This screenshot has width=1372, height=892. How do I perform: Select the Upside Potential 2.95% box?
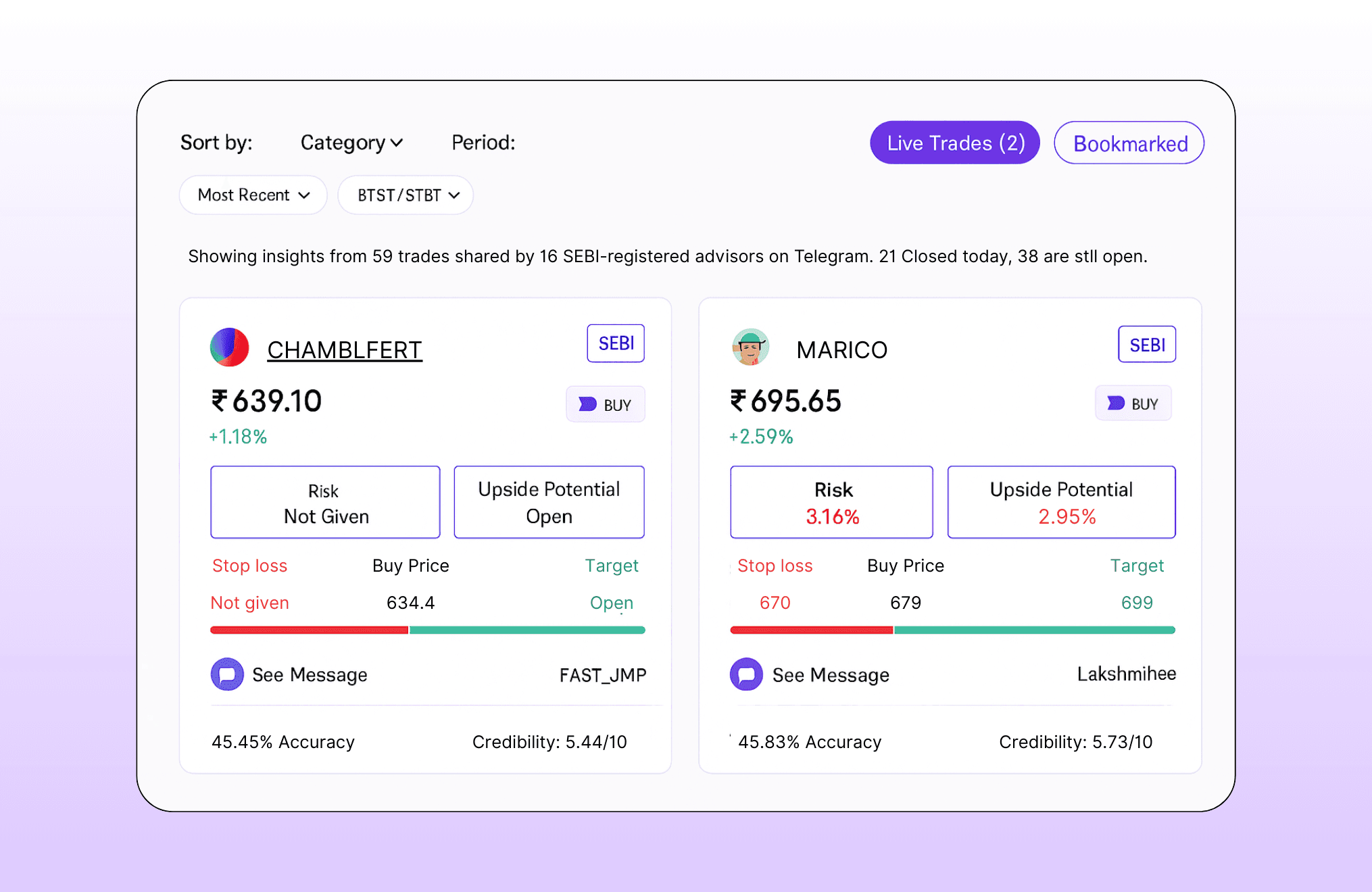[1062, 502]
